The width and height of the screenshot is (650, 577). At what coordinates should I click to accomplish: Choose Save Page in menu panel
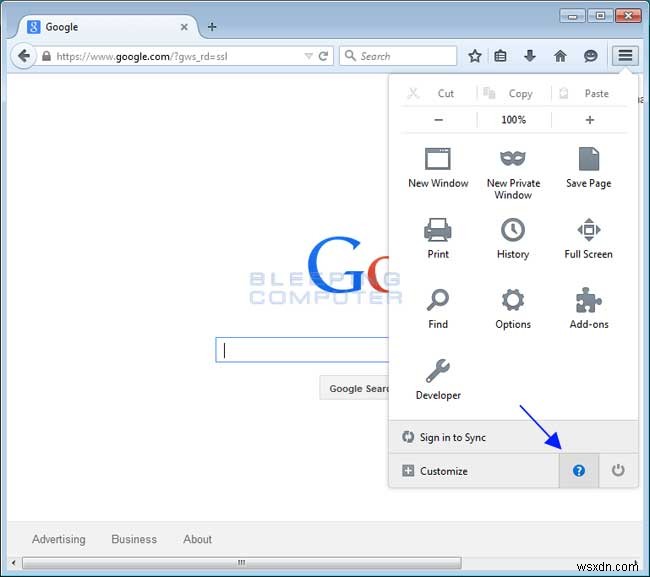click(x=589, y=168)
